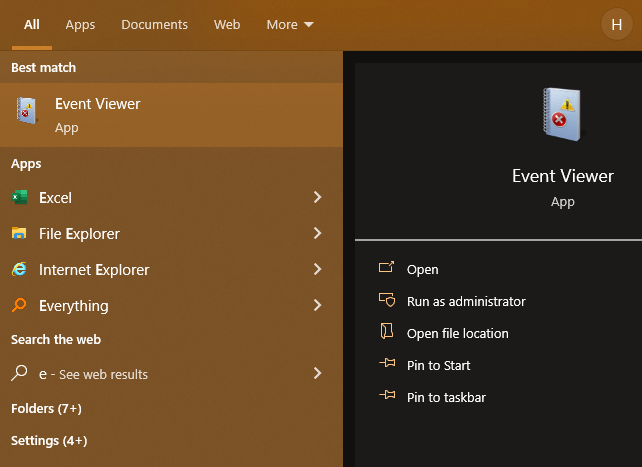Viewport: 642px width, 467px height.
Task: Open the user account avatar H
Action: click(x=616, y=25)
